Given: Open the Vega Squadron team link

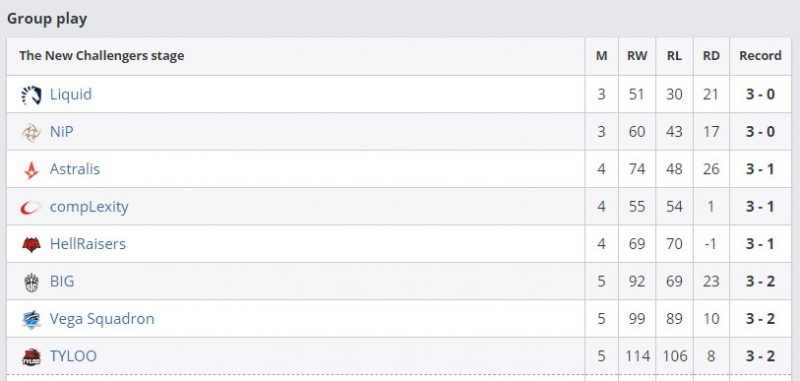Looking at the screenshot, I should (102, 319).
